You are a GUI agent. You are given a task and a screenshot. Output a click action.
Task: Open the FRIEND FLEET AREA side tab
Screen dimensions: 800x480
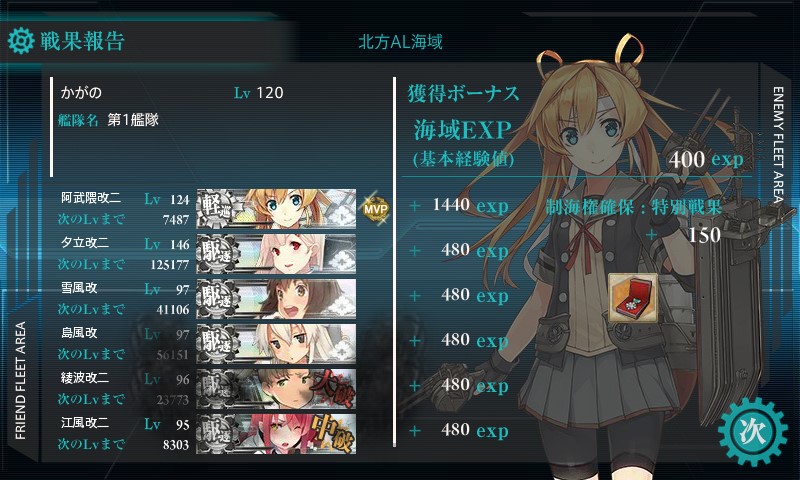pos(20,381)
